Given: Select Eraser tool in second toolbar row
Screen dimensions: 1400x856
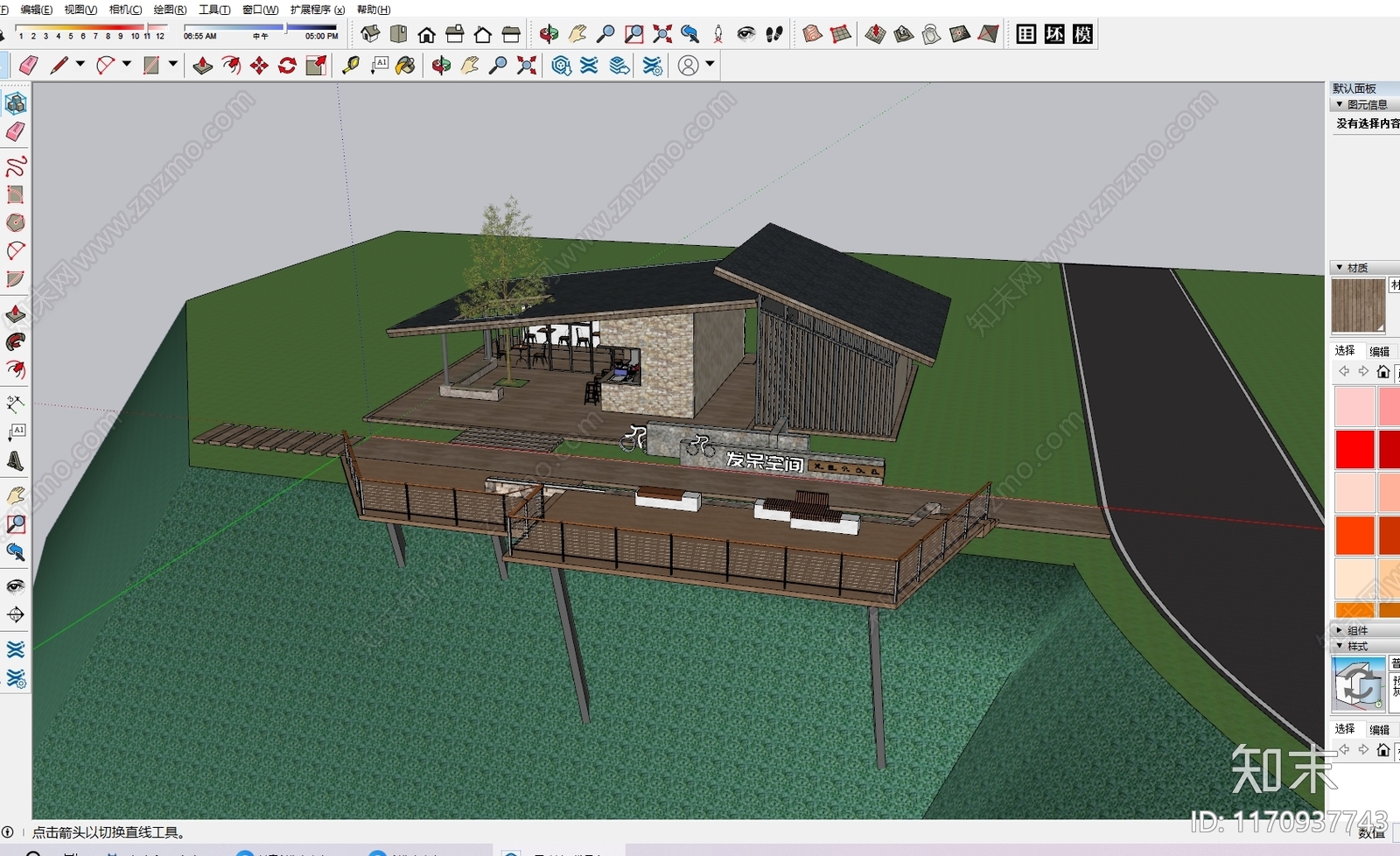Looking at the screenshot, I should (x=28, y=65).
